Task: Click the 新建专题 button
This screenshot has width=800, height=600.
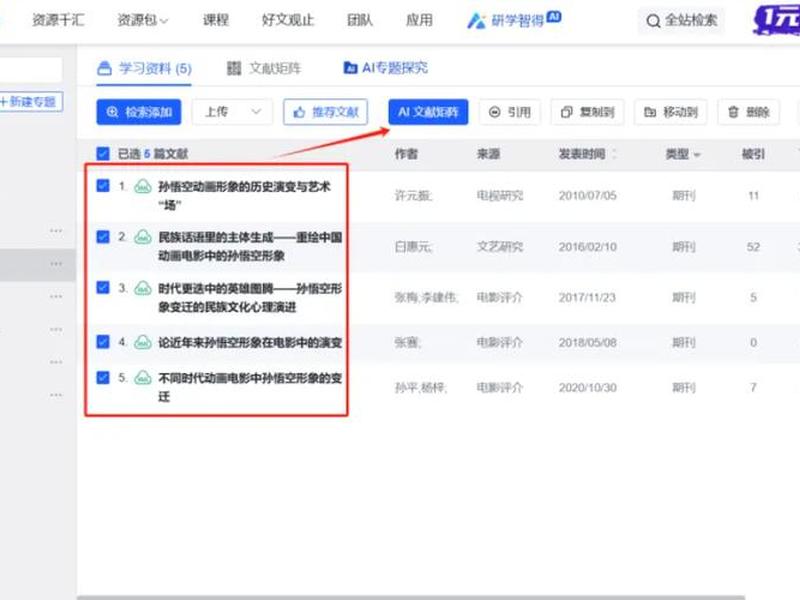Action: [31, 102]
